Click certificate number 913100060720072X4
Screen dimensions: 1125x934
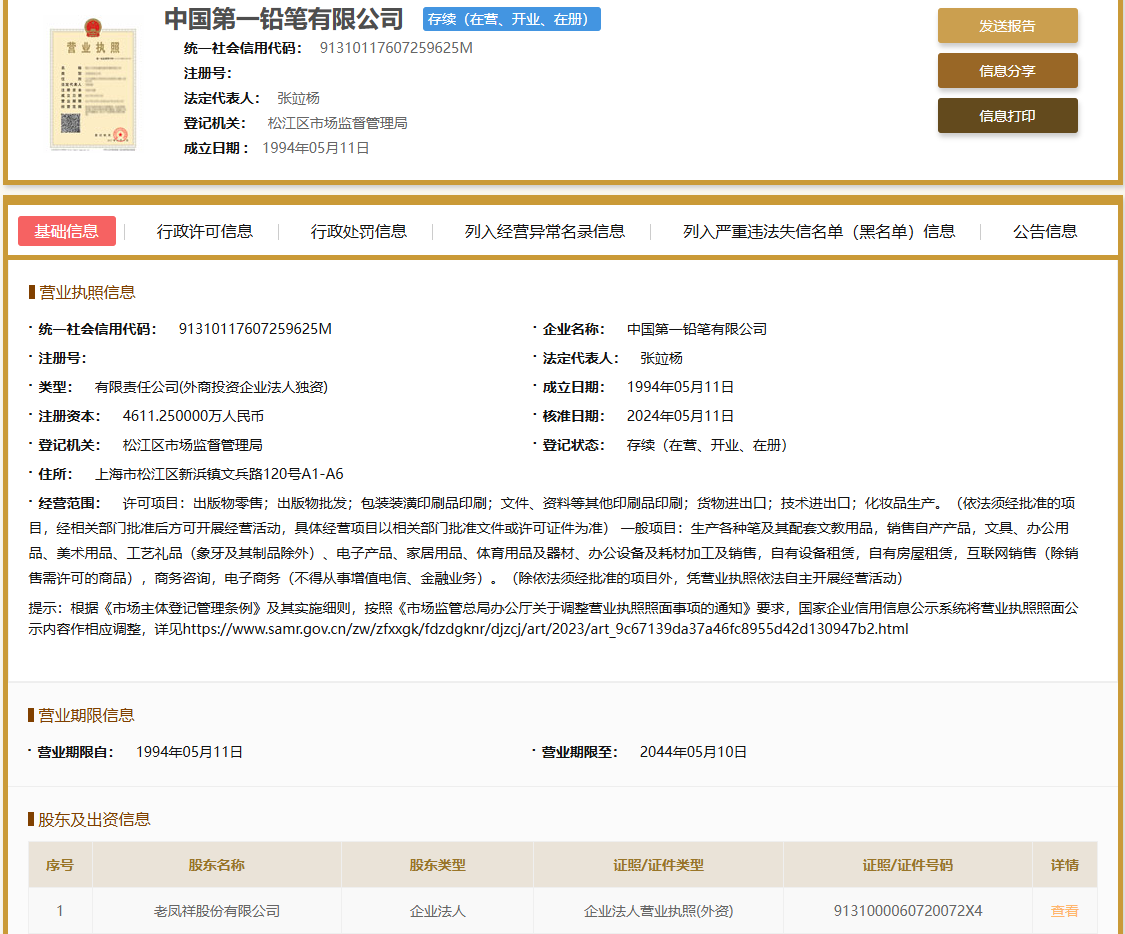[x=908, y=911]
